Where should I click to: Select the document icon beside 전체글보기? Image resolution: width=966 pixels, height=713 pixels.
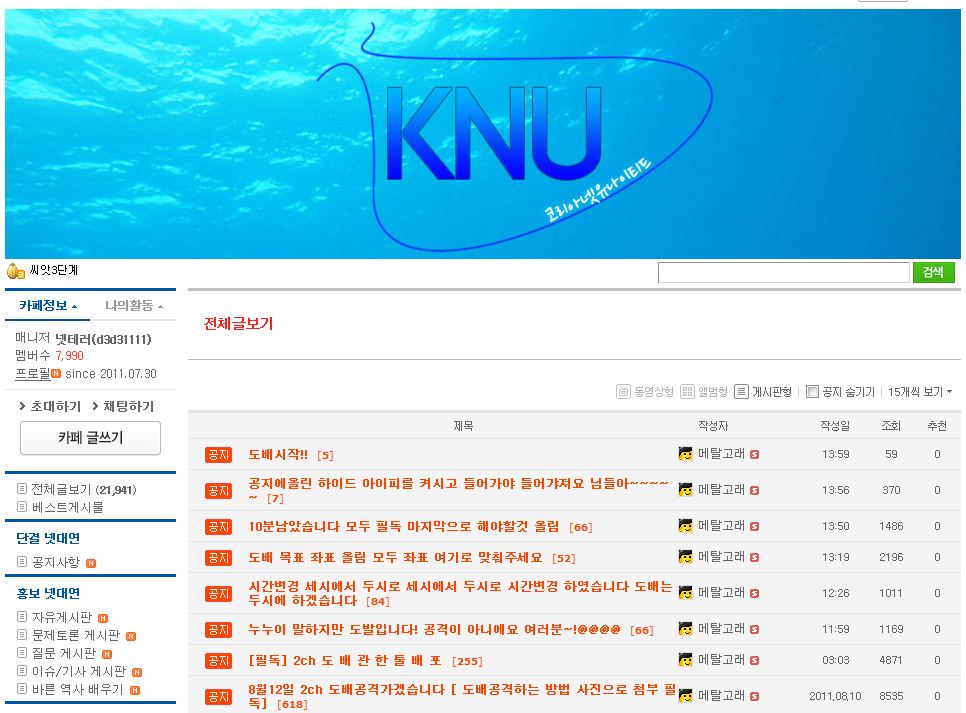[21, 488]
